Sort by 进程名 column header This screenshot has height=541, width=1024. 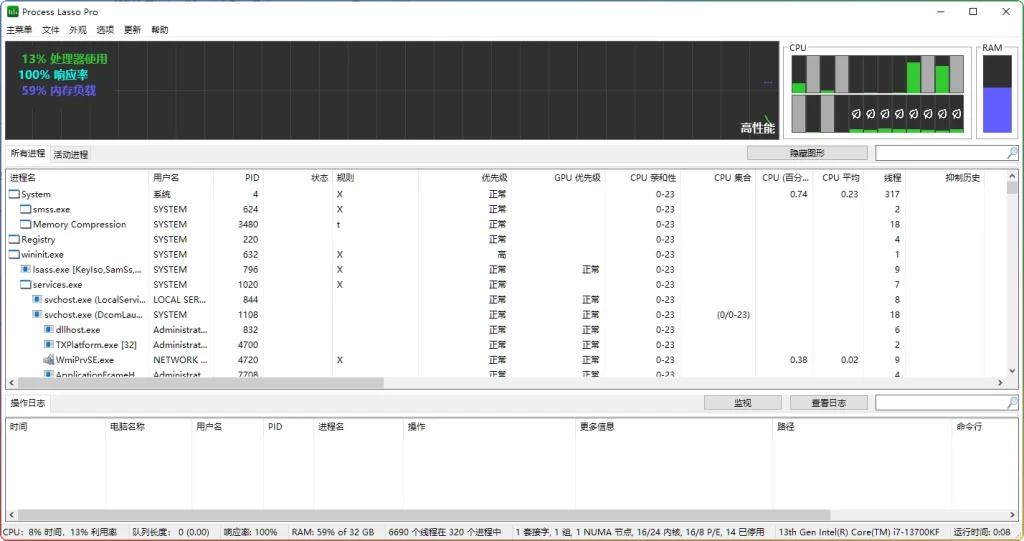point(77,178)
